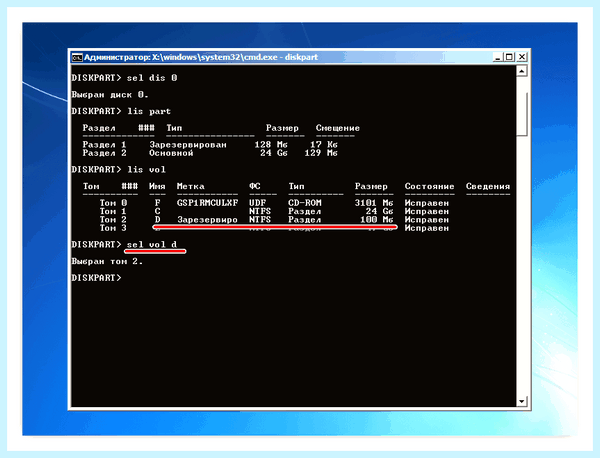Screen dimensions: 600x458
Task: Click the 'Основной' partition type
Action: coord(171,153)
